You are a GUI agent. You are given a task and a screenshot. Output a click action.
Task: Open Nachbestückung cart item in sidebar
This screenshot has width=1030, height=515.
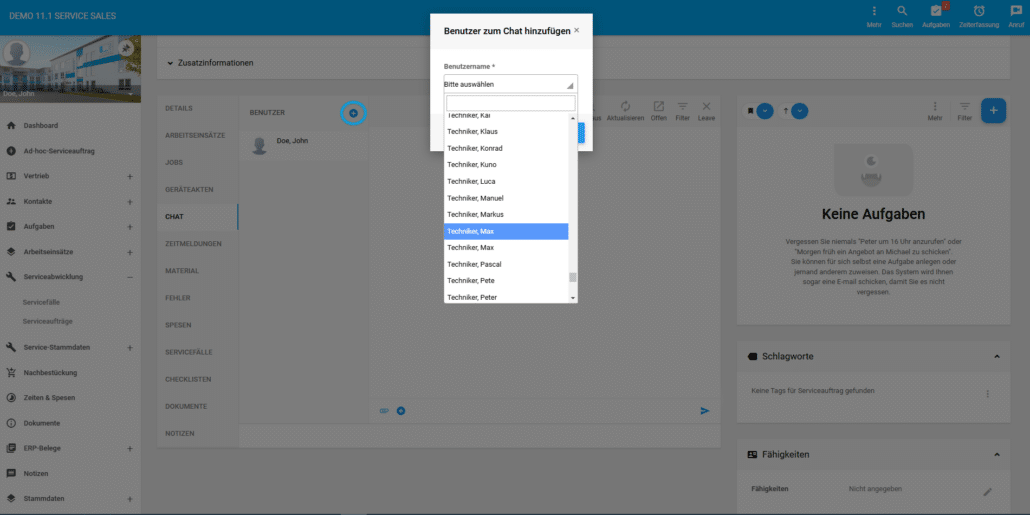(x=50, y=373)
